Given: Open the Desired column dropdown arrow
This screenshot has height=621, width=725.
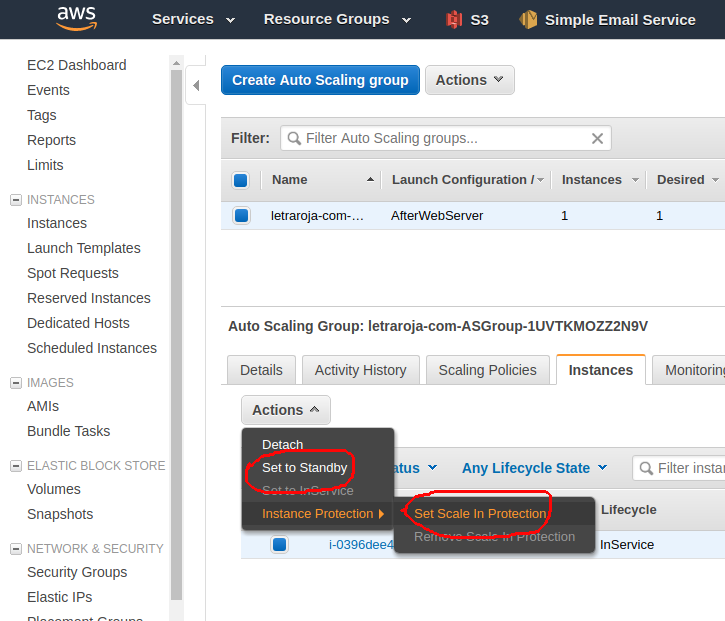Looking at the screenshot, I should point(715,180).
